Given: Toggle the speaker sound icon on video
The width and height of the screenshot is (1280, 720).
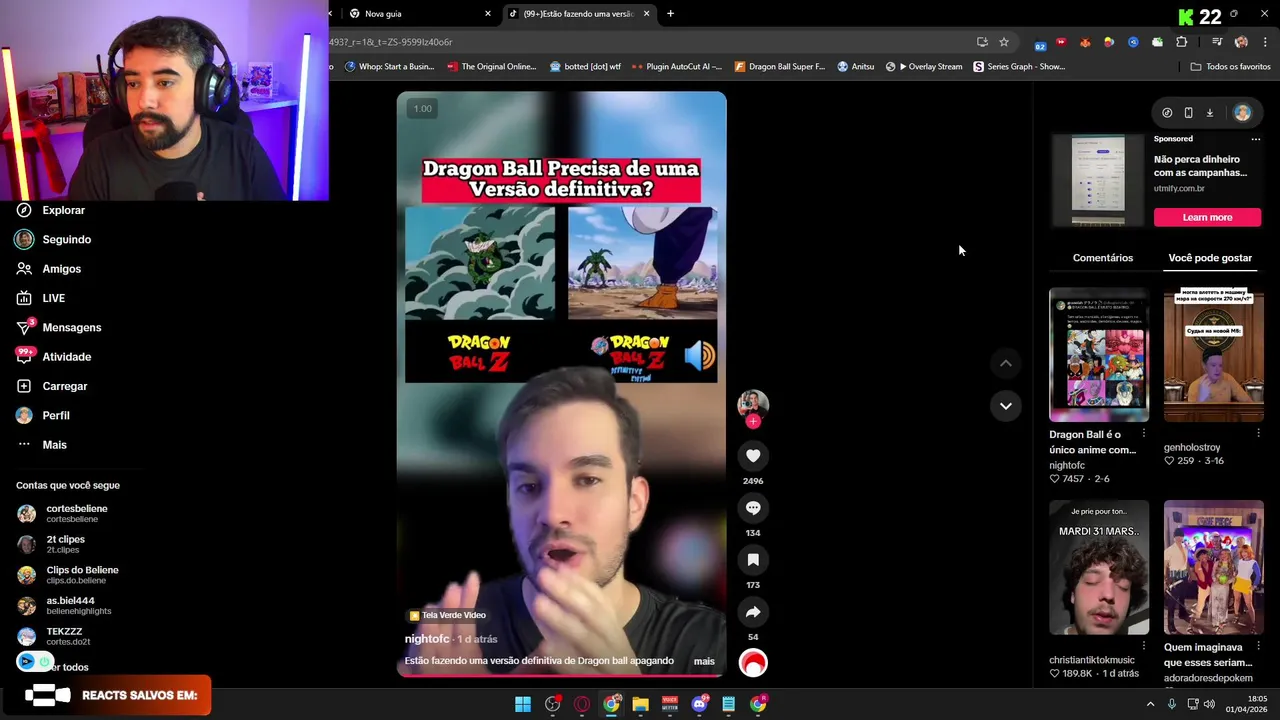Looking at the screenshot, I should tap(700, 355).
